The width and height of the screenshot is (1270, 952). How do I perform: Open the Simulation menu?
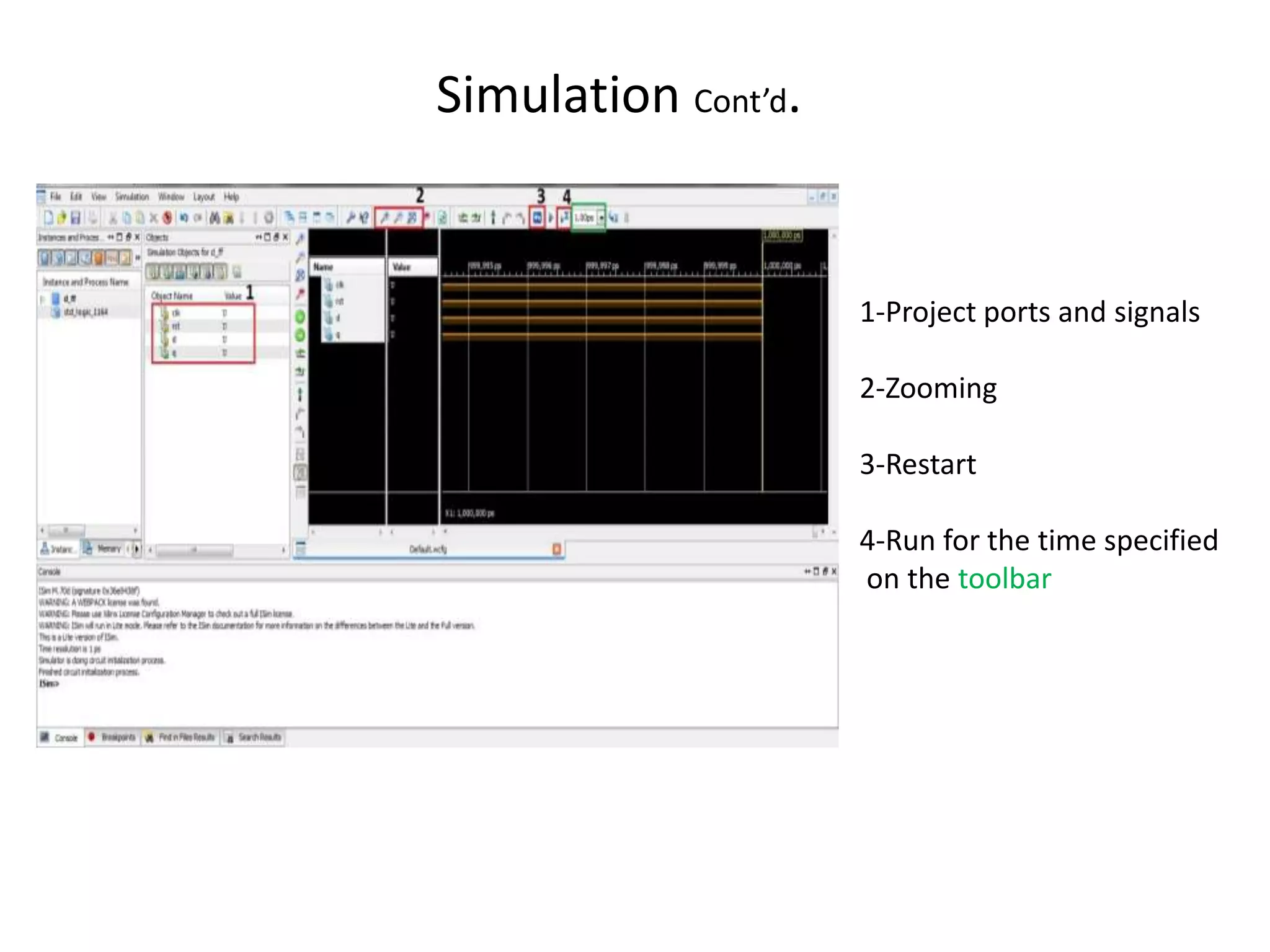131,197
